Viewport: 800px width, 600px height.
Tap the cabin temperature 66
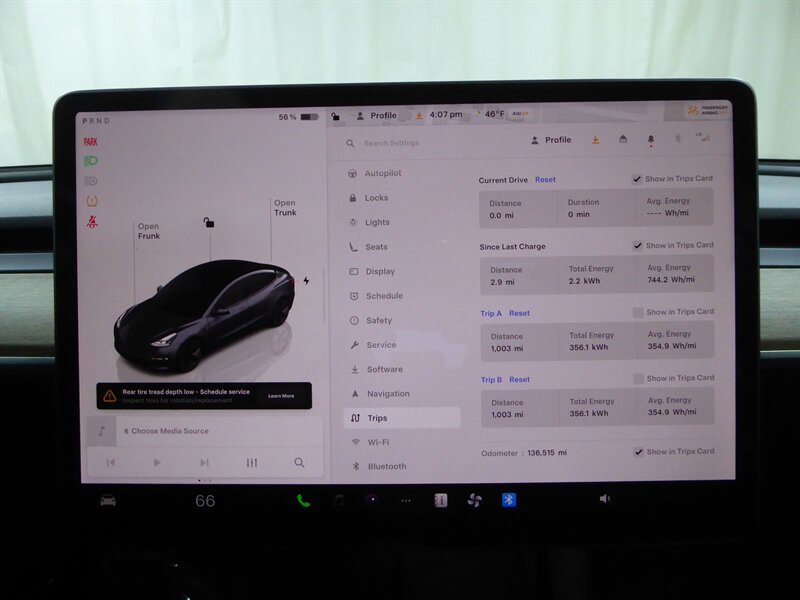point(205,501)
